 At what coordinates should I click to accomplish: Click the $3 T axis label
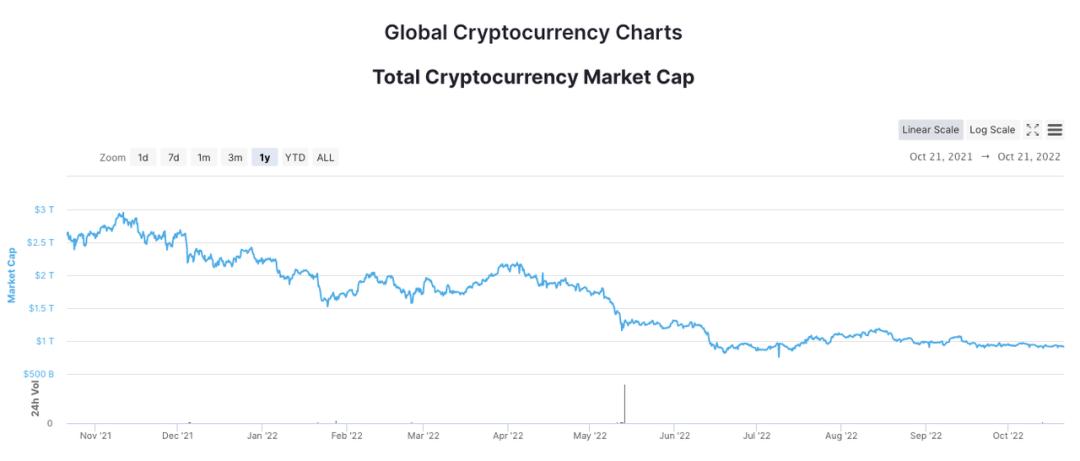[43, 209]
